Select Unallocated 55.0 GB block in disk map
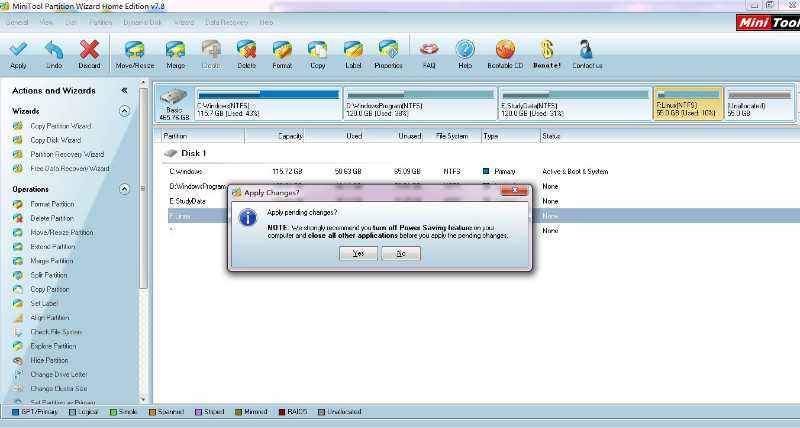 coord(759,104)
